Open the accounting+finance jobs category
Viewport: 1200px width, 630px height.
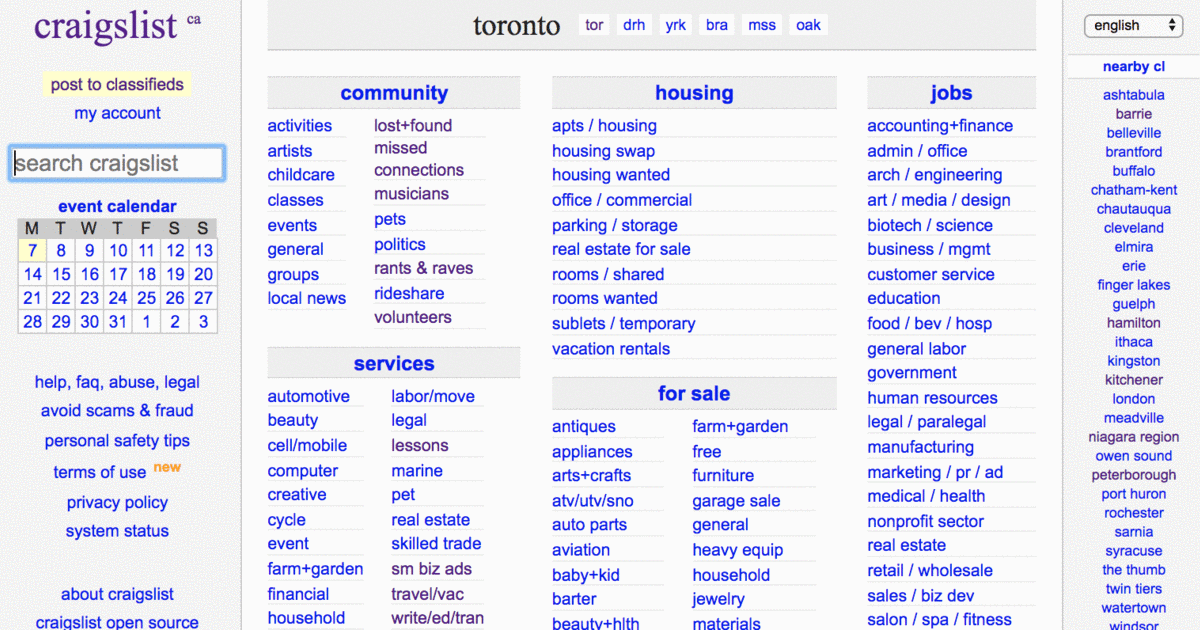coord(941,125)
